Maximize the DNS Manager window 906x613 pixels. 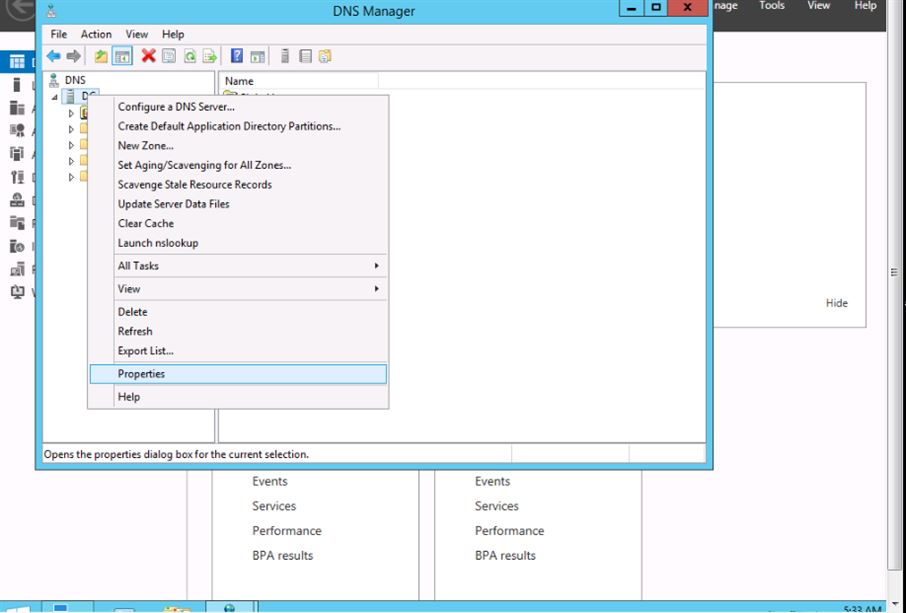(656, 8)
